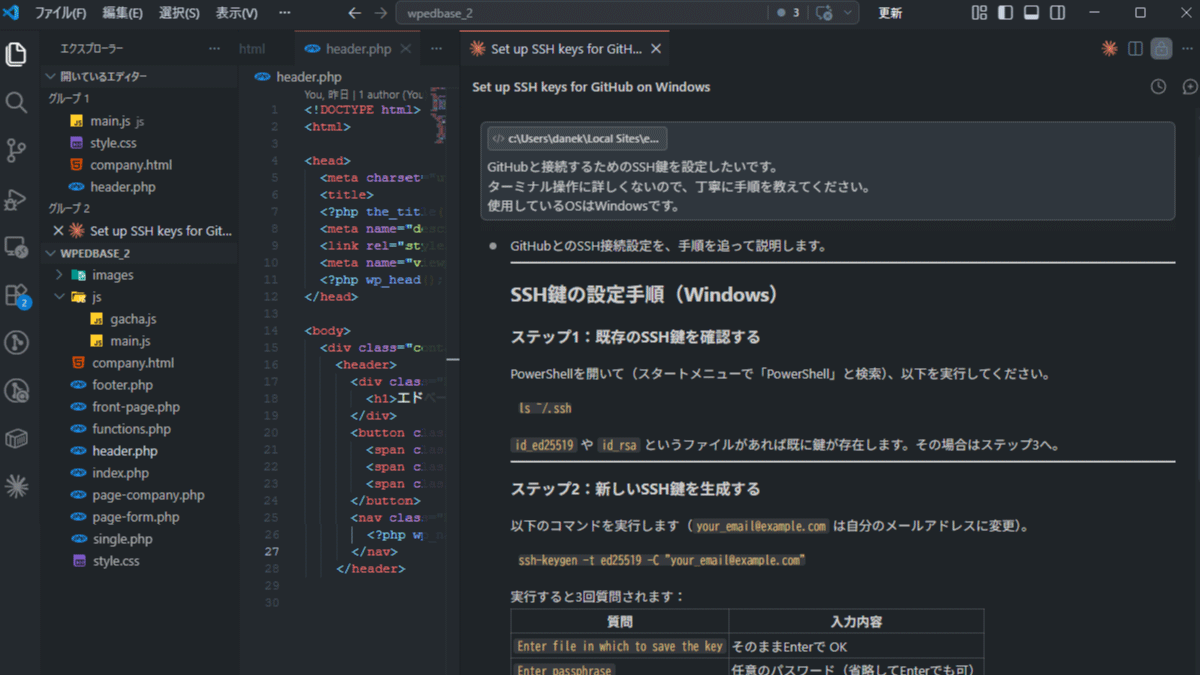
Task: Open the additional menus ellipsis in menu bar
Action: coord(285,13)
